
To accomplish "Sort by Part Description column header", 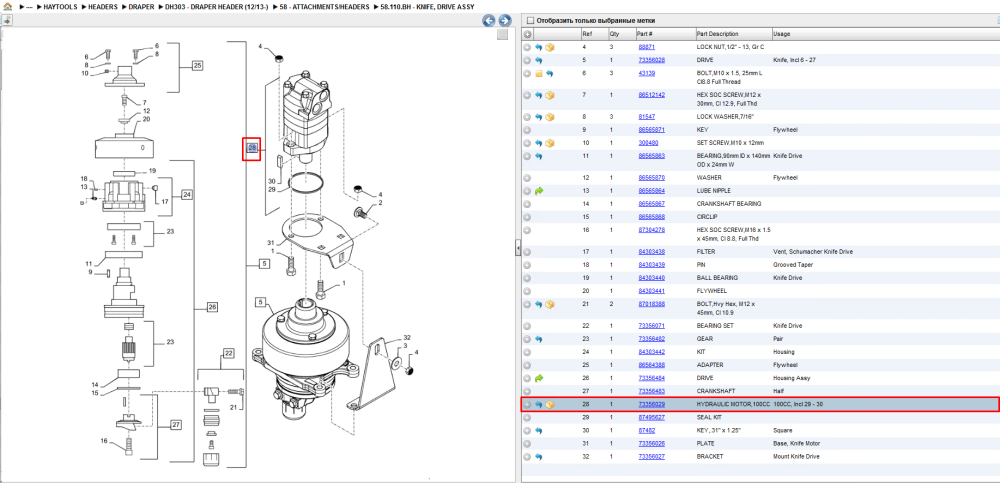I will click(717, 34).
